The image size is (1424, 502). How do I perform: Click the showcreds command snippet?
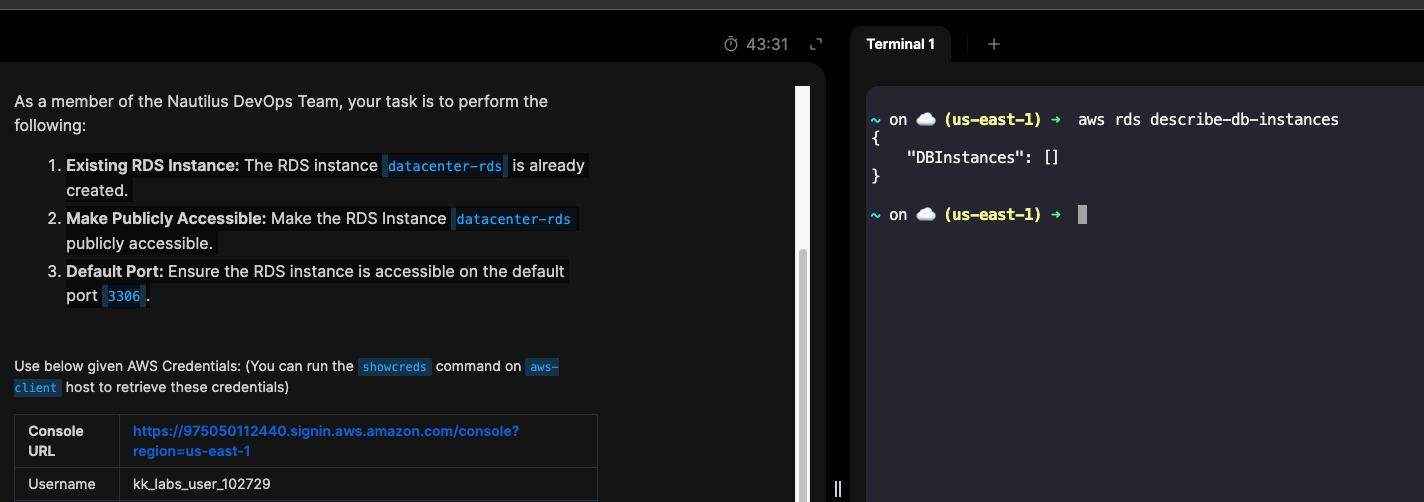(x=394, y=367)
